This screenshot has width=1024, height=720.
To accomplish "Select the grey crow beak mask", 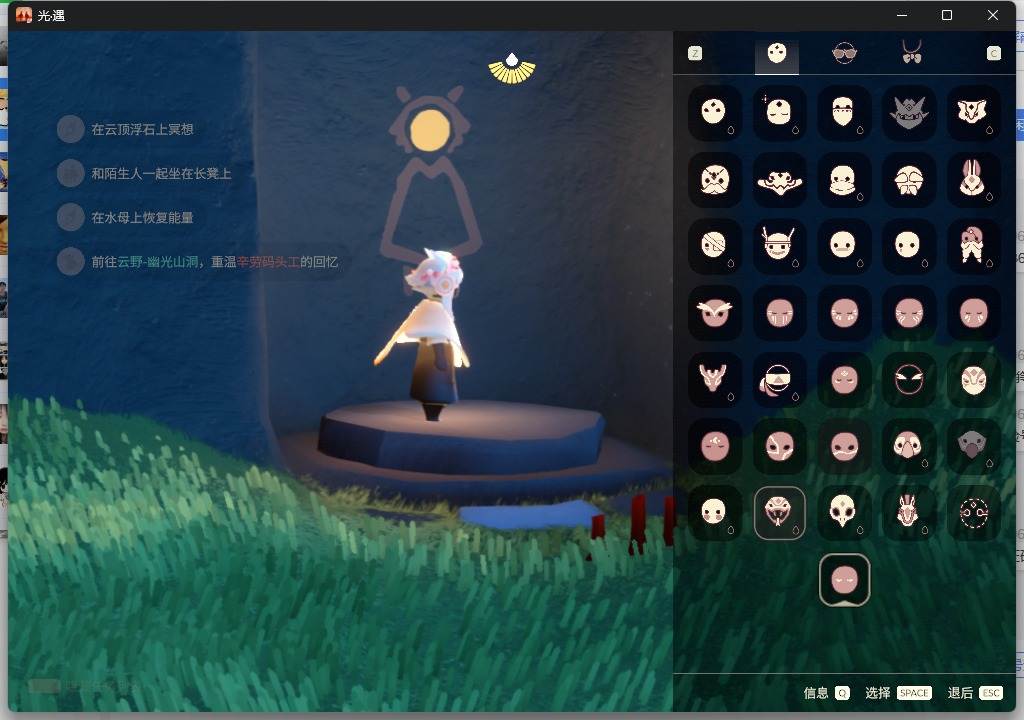I will coord(973,446).
